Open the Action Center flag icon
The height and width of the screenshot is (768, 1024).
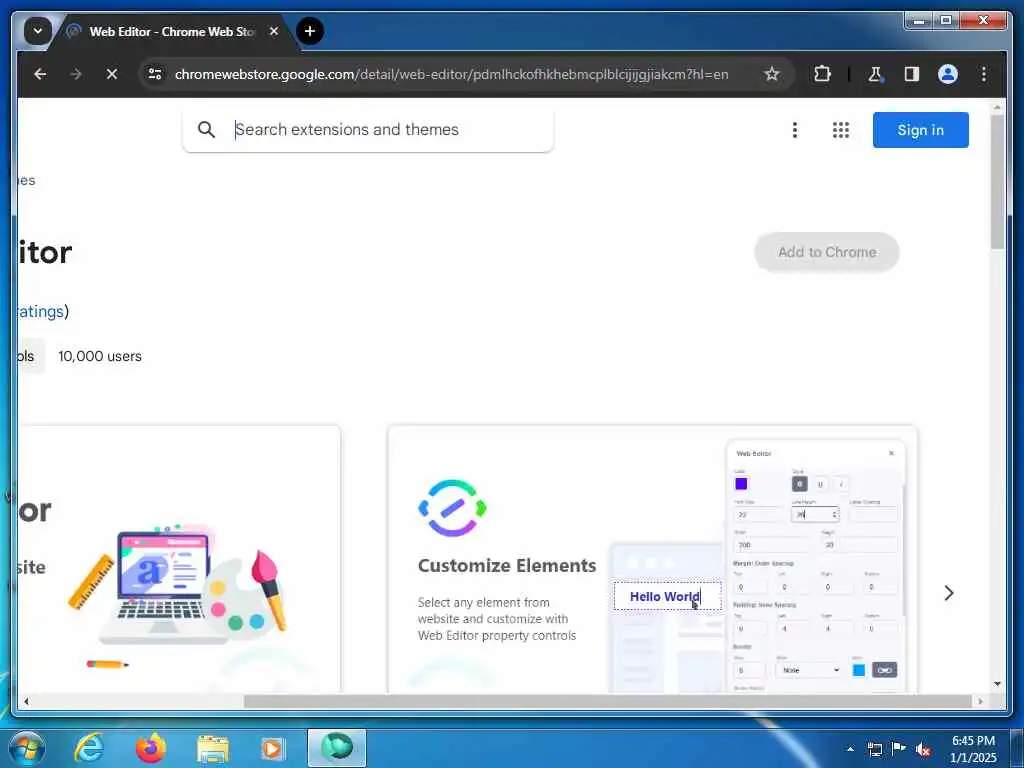click(x=899, y=749)
